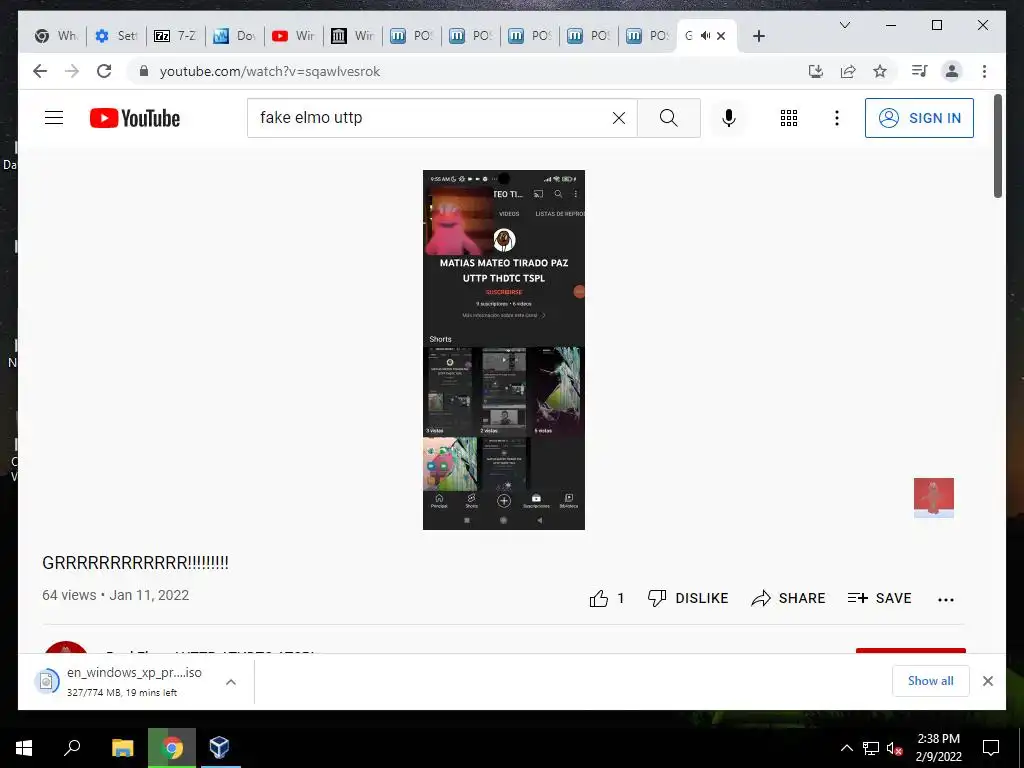1024x768 pixels.
Task: Open File Explorer from the taskbar
Action: click(x=122, y=748)
